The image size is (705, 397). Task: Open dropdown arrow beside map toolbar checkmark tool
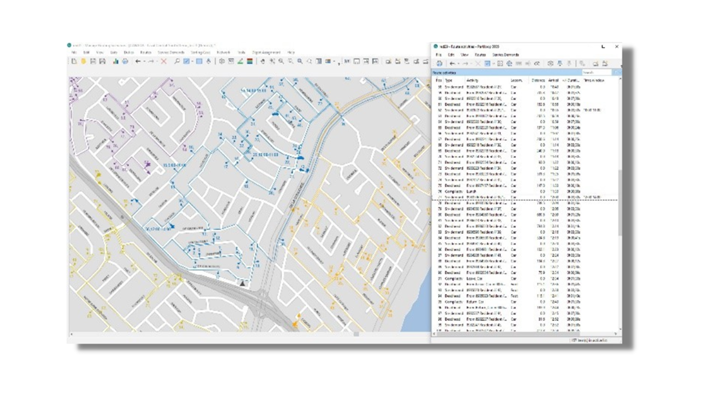click(x=192, y=62)
